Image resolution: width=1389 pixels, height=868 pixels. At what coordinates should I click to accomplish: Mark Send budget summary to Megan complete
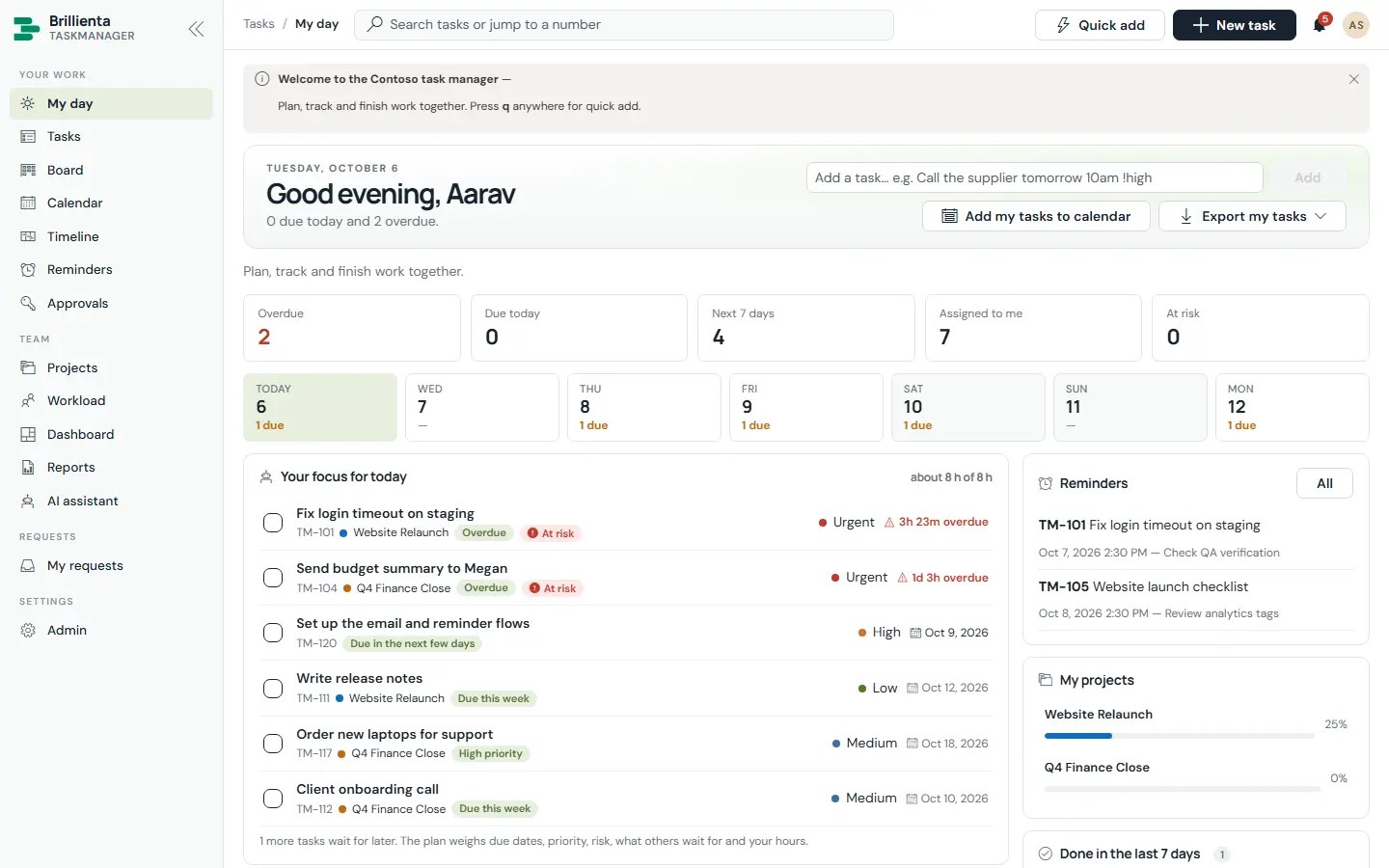coord(273,578)
